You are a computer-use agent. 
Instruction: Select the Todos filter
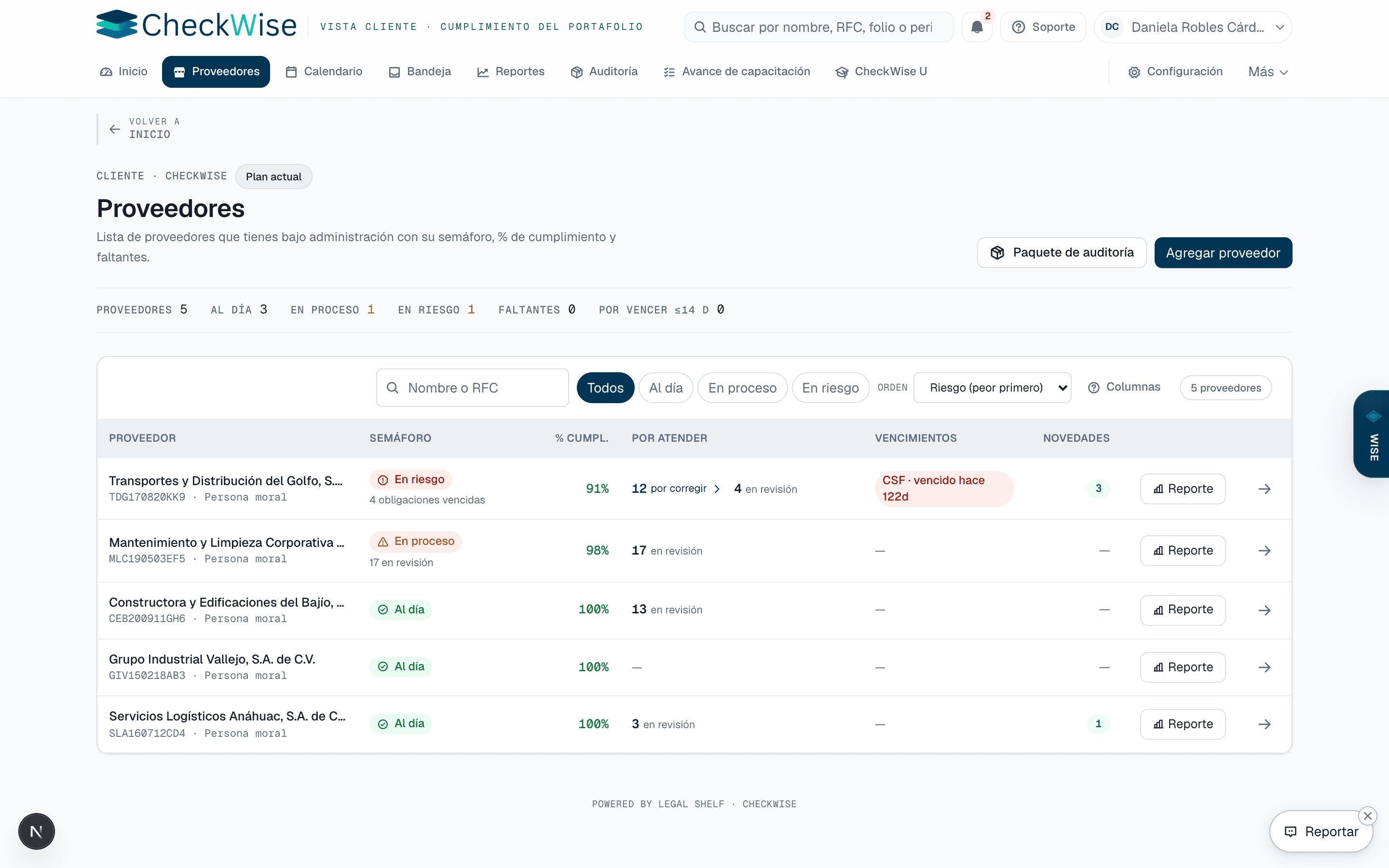pyautogui.click(x=605, y=388)
